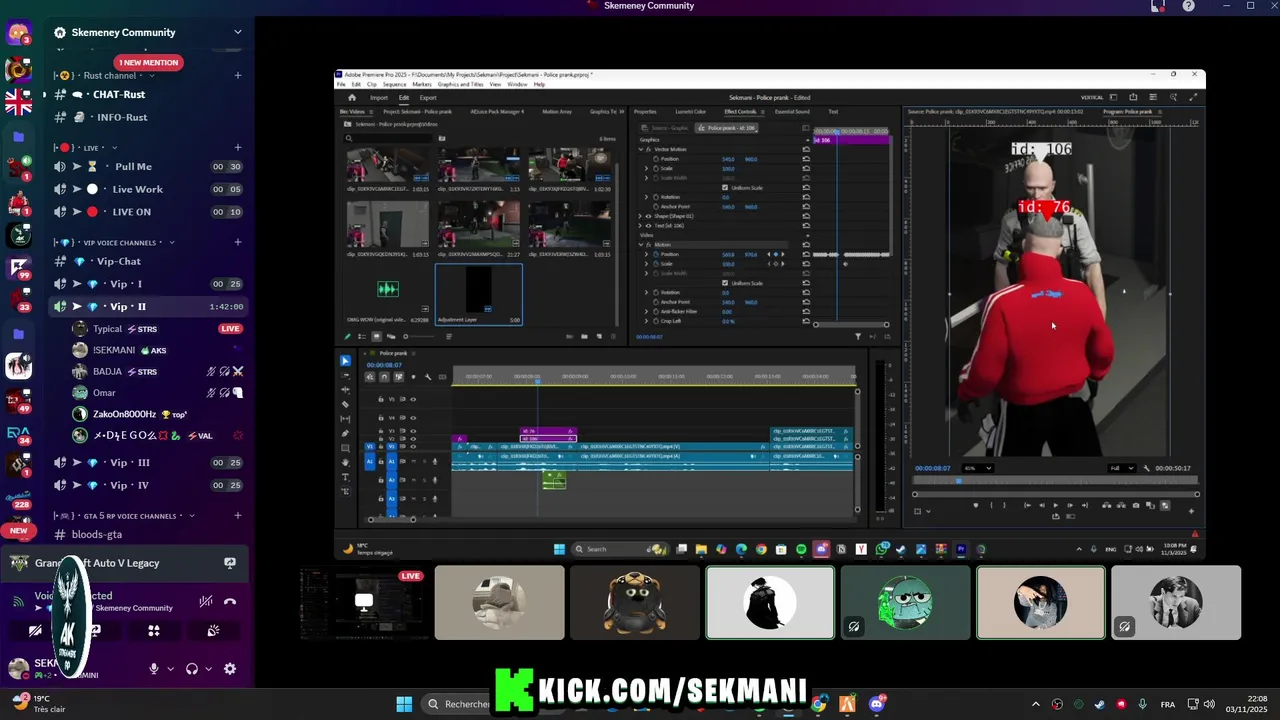
Task: Select the Razor tool in the Premiere toolbar
Action: tap(345, 404)
